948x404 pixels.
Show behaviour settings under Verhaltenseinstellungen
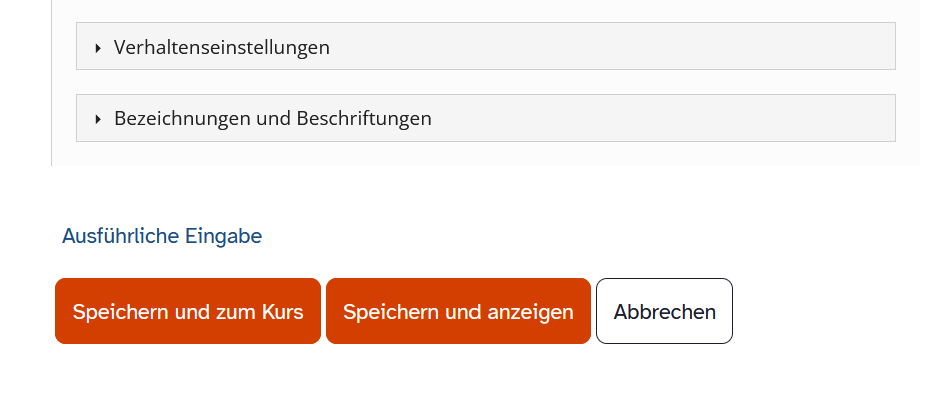click(x=221, y=47)
